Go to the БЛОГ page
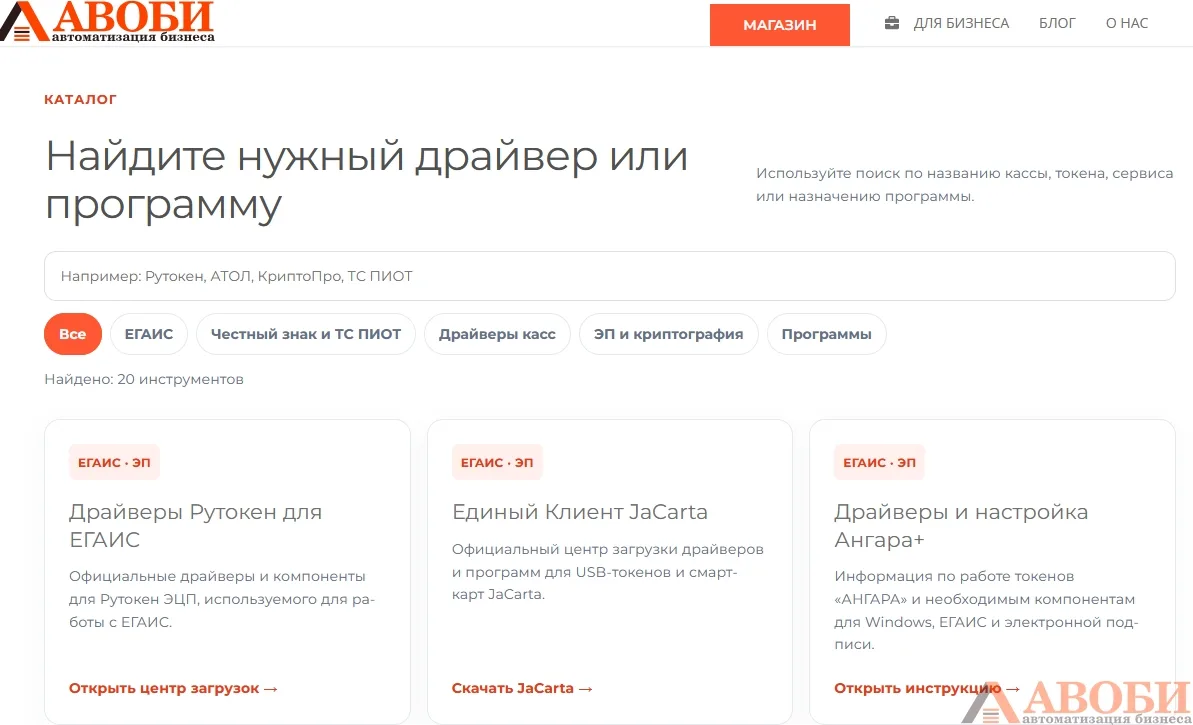 pos(1057,24)
